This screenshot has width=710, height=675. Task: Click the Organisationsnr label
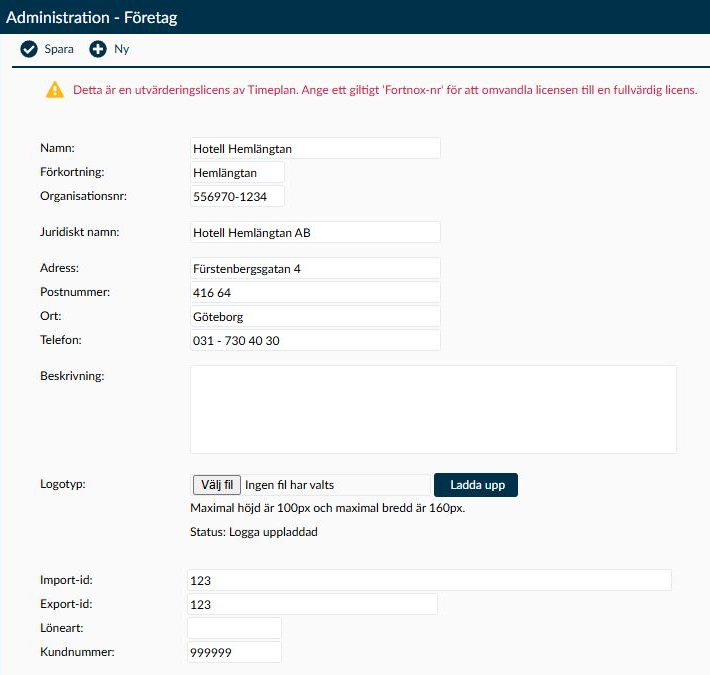pos(83,196)
